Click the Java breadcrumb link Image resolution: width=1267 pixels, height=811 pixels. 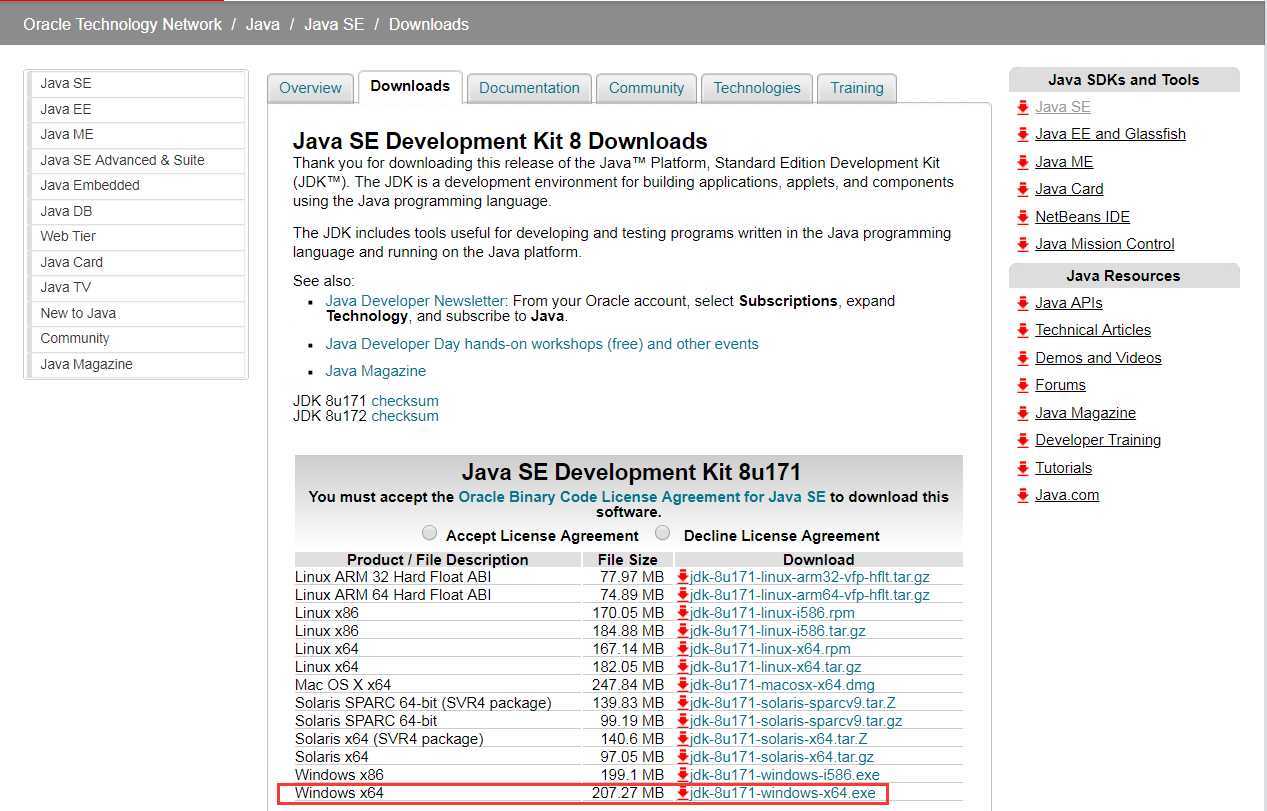[x=263, y=24]
